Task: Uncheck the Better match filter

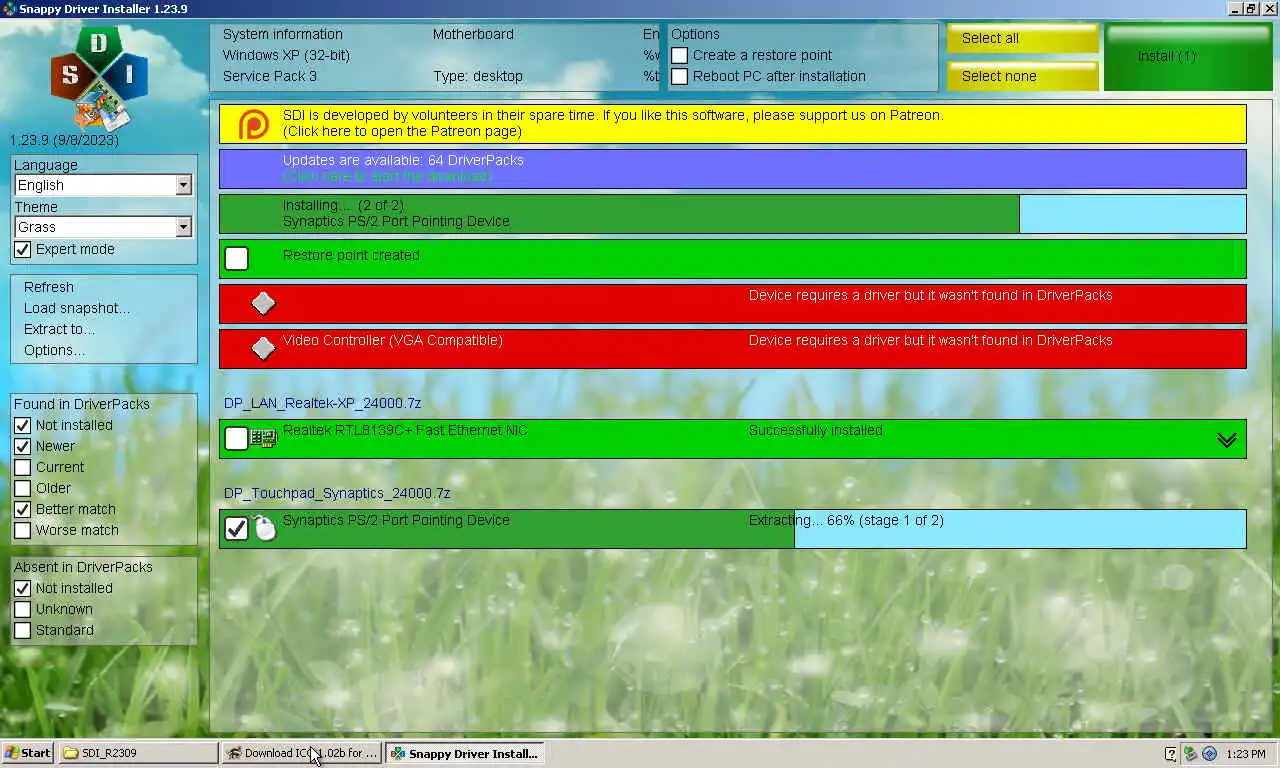Action: (x=23, y=510)
